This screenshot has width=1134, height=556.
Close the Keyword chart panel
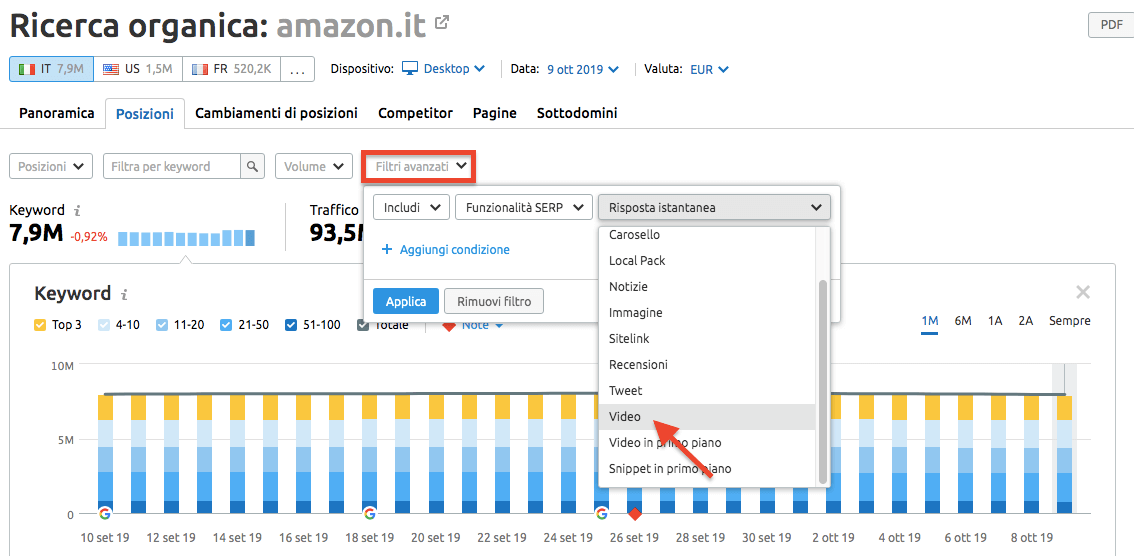[1083, 292]
